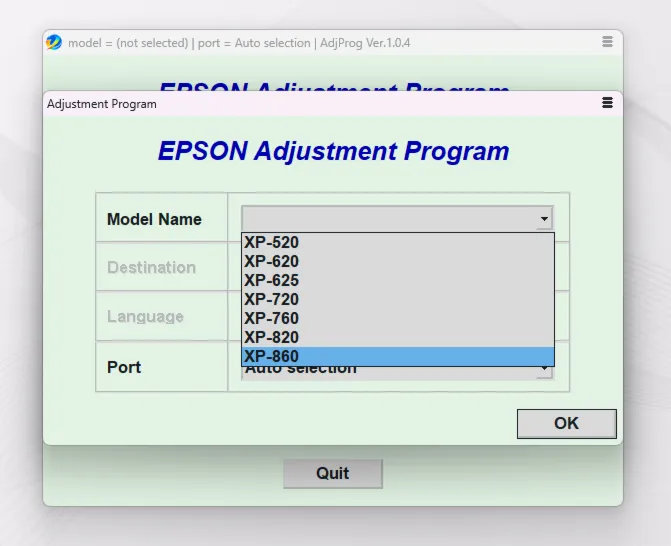Pick XP-720 model entry

(x=398, y=300)
